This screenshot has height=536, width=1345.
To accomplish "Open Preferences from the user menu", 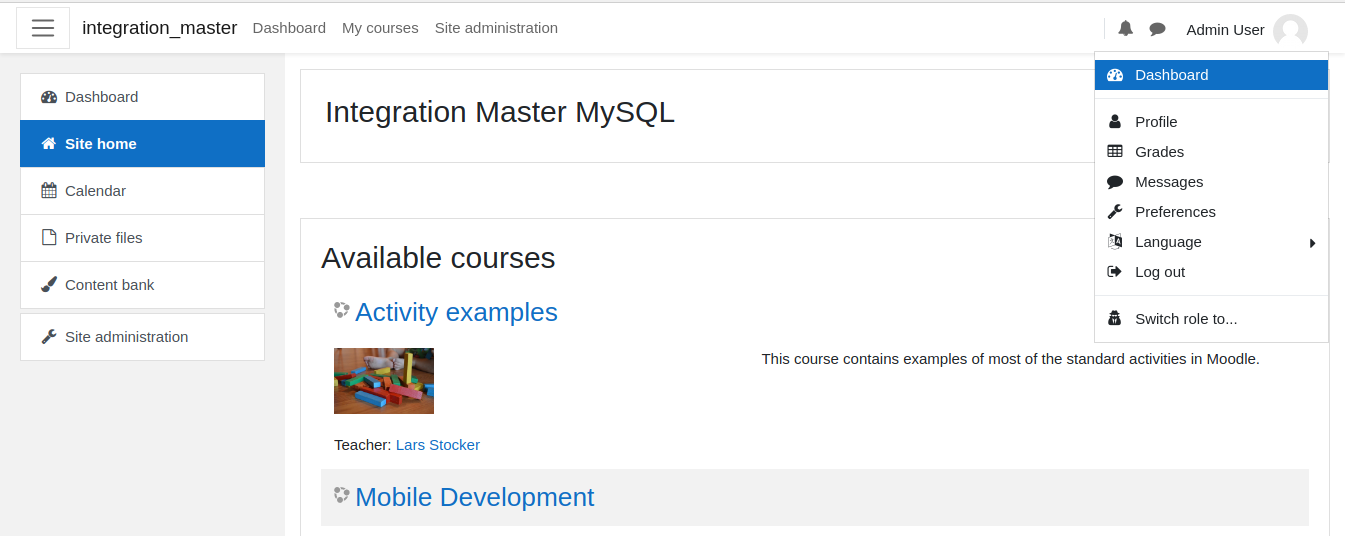I will click(x=1211, y=212).
